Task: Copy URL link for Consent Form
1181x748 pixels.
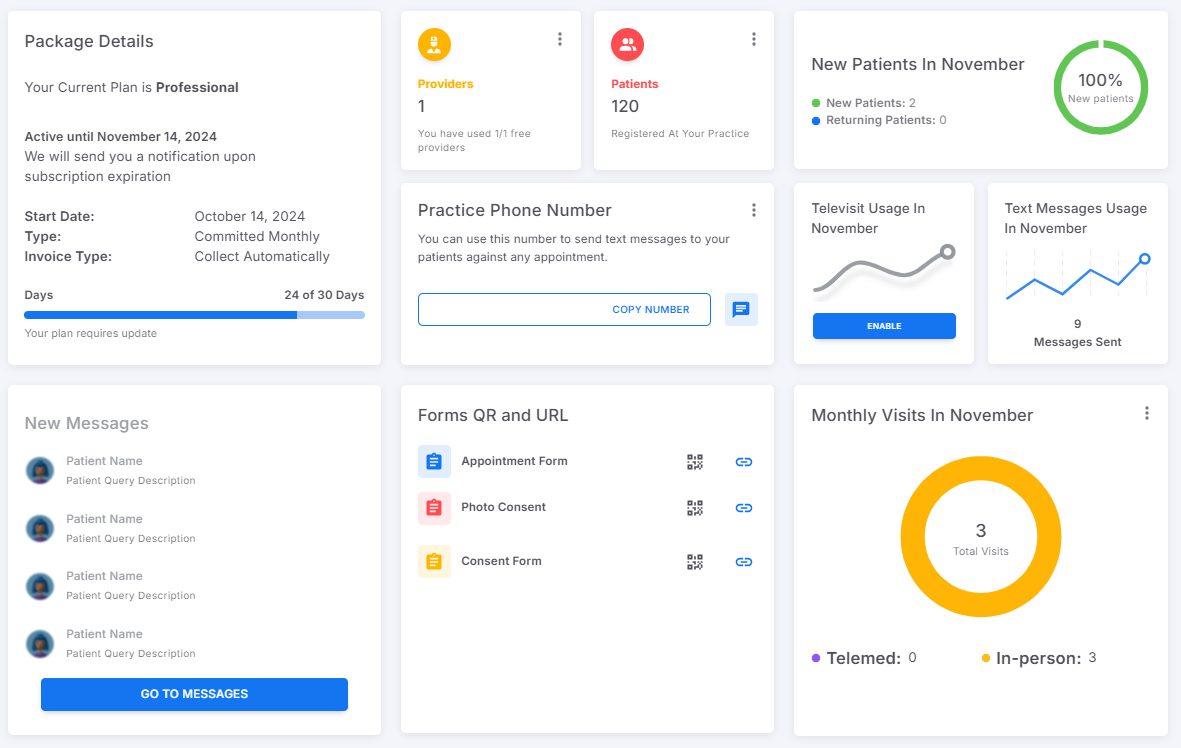Action: (x=743, y=561)
